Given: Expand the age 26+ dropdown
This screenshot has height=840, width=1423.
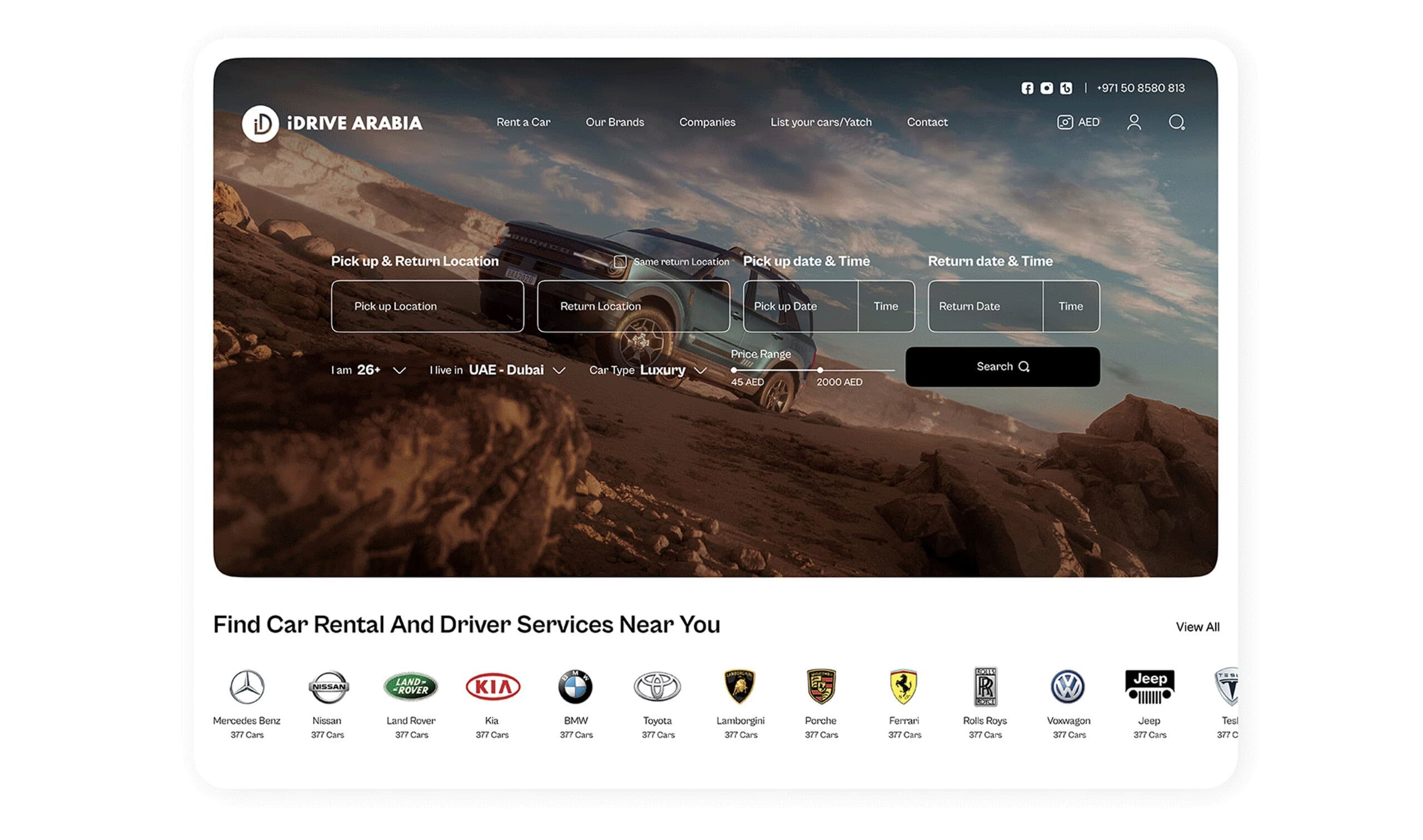Looking at the screenshot, I should tap(399, 370).
